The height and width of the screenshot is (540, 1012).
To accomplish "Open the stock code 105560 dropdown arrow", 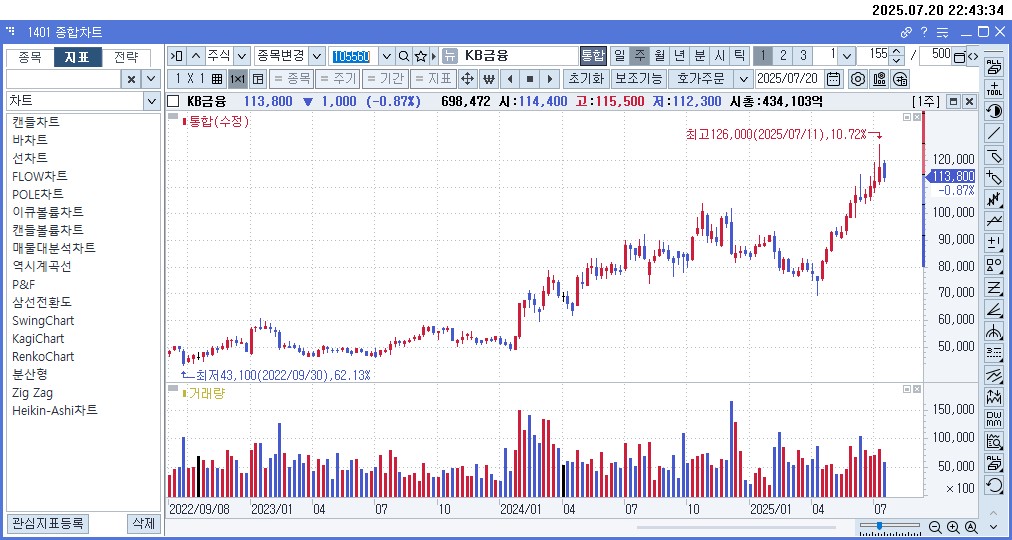I will pos(387,55).
